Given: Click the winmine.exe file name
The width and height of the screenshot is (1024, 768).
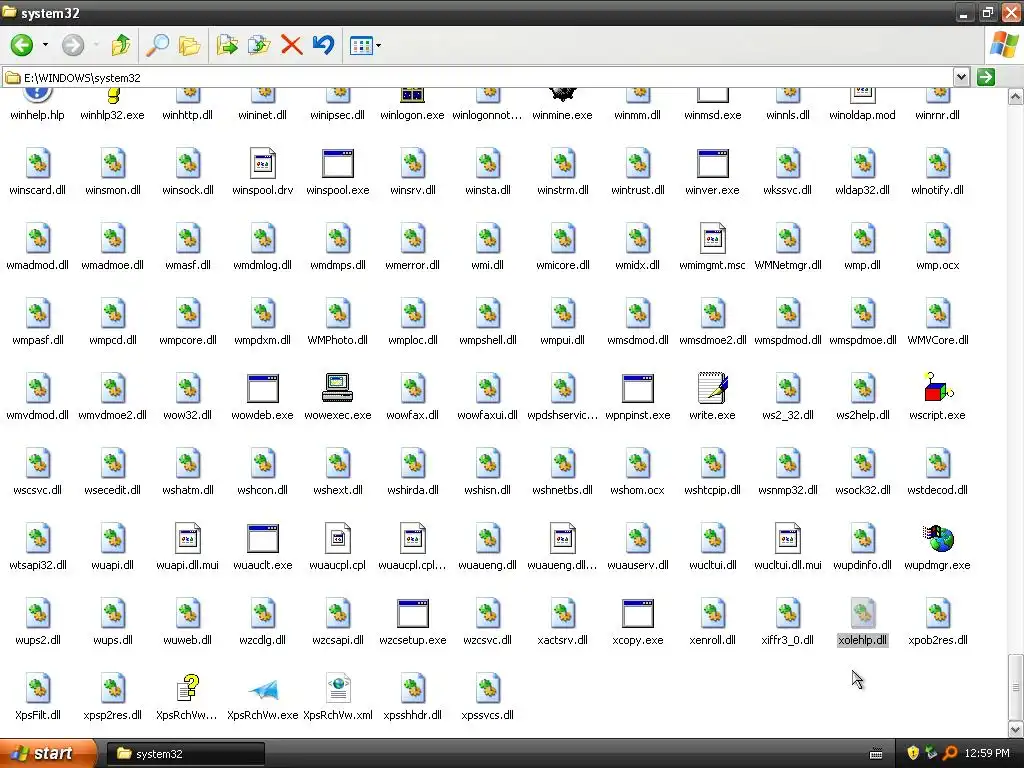Looking at the screenshot, I should pyautogui.click(x=562, y=115).
